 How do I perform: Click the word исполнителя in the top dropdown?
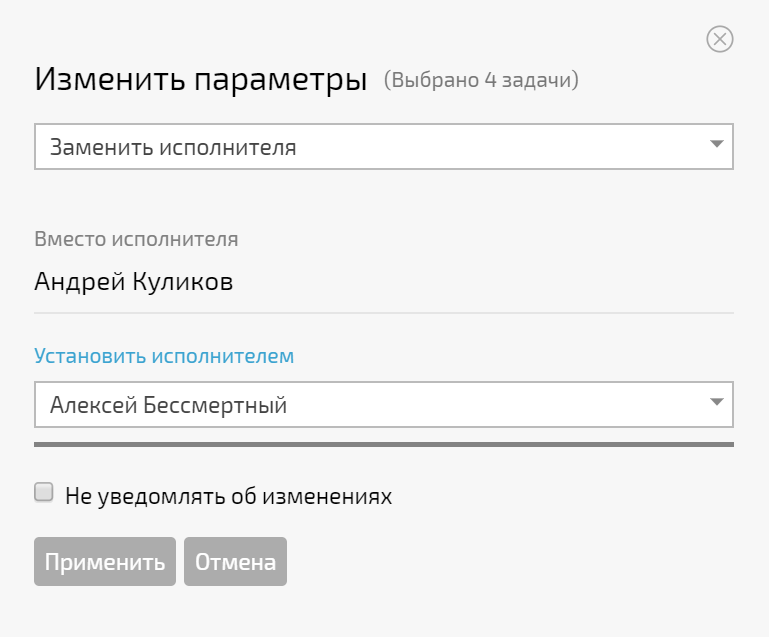click(228, 148)
